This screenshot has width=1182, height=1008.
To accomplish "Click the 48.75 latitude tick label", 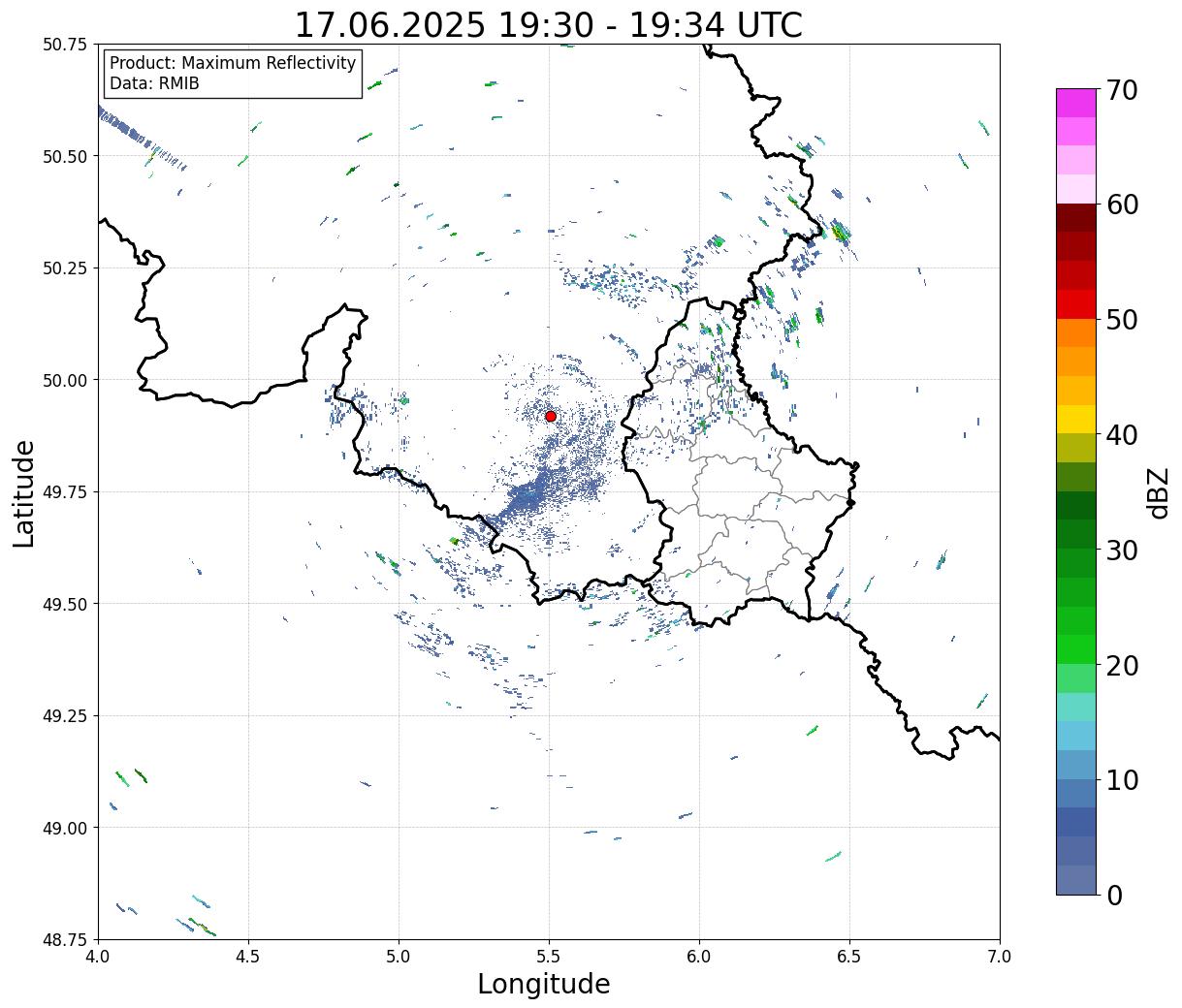I will click(x=65, y=940).
